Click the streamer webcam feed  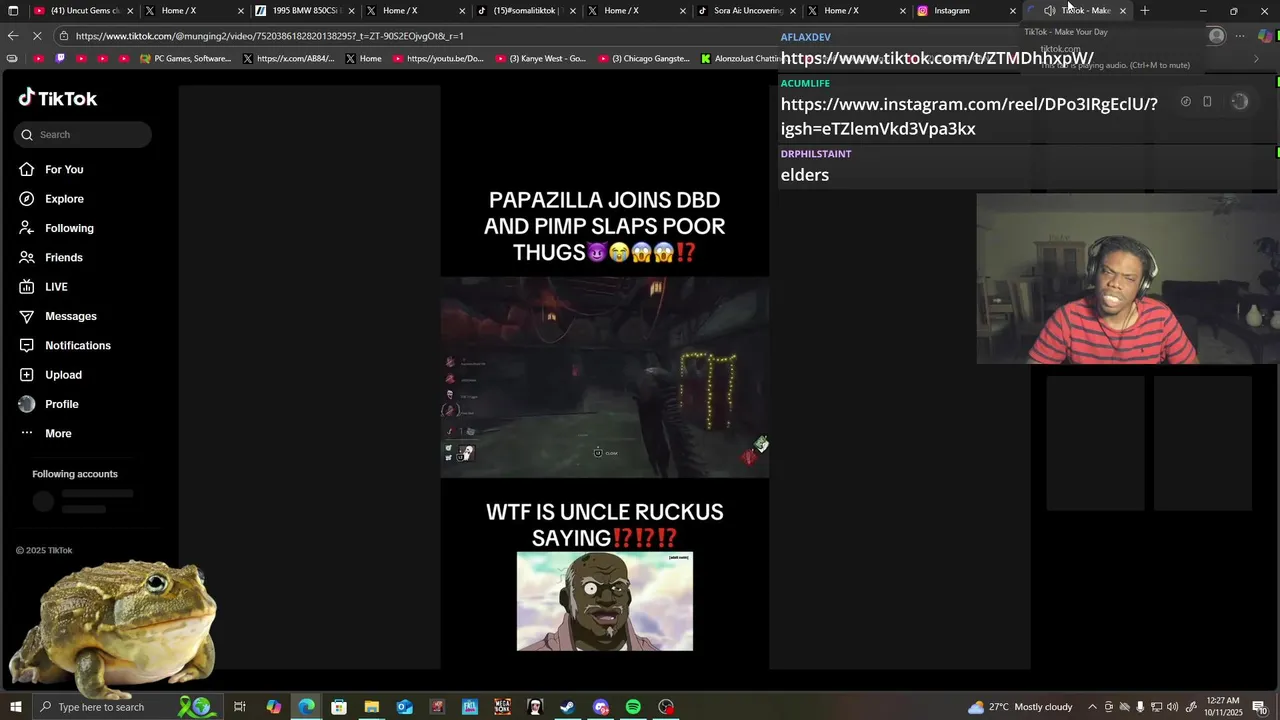point(1128,279)
